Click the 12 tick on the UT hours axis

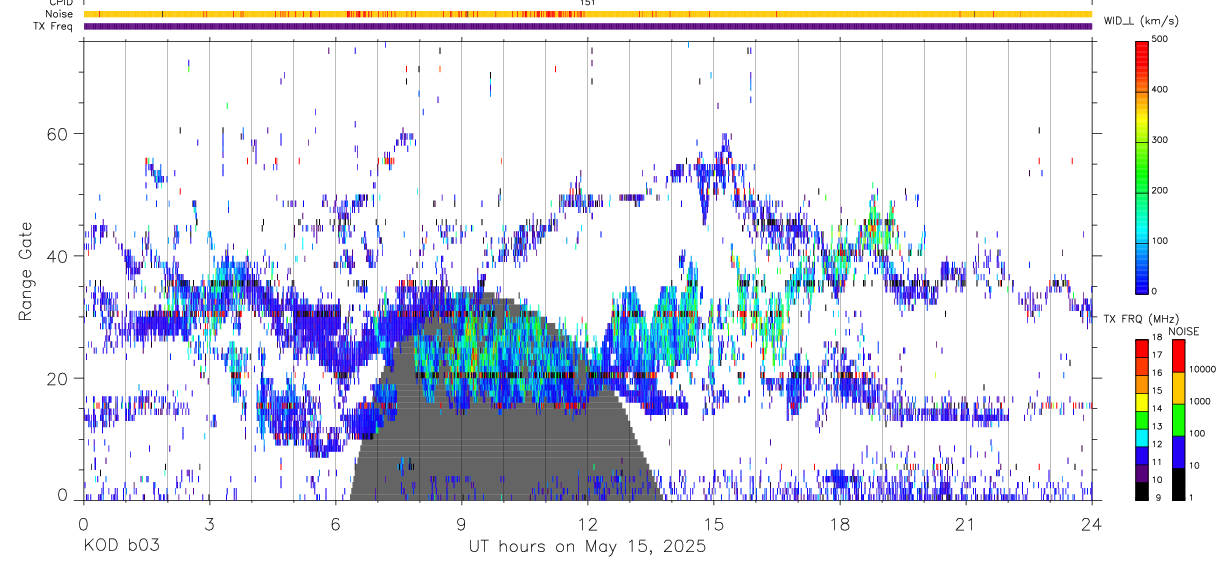coord(587,523)
